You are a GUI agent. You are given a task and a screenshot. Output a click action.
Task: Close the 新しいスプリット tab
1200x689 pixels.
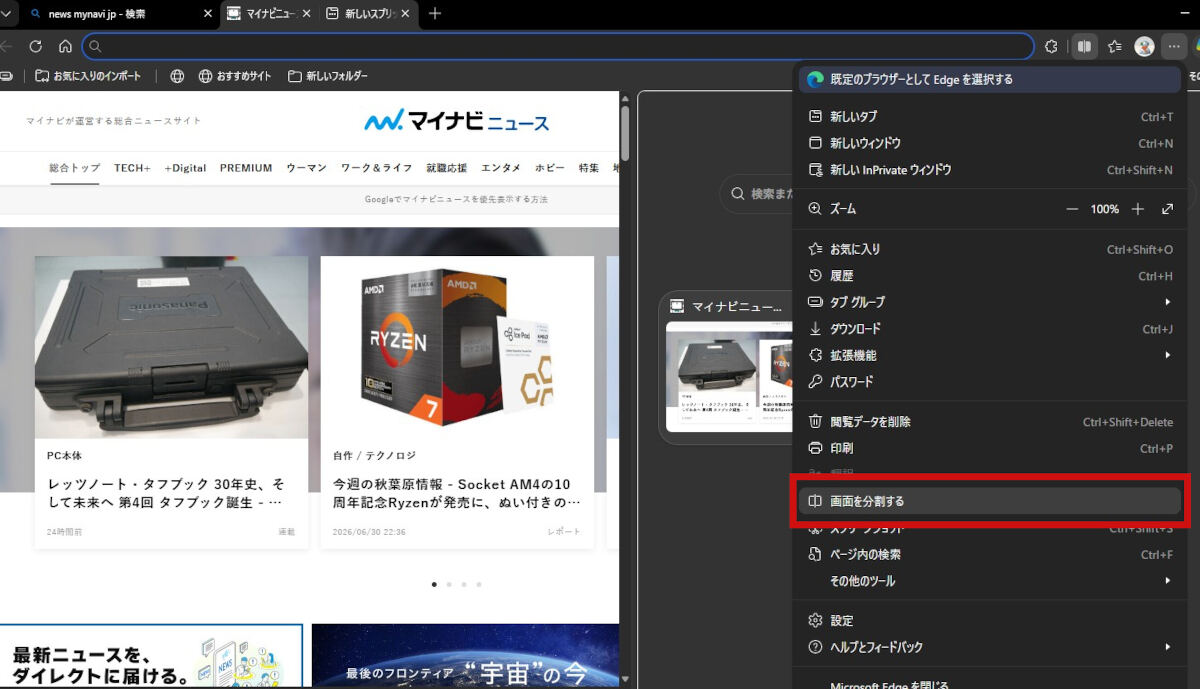coord(406,14)
